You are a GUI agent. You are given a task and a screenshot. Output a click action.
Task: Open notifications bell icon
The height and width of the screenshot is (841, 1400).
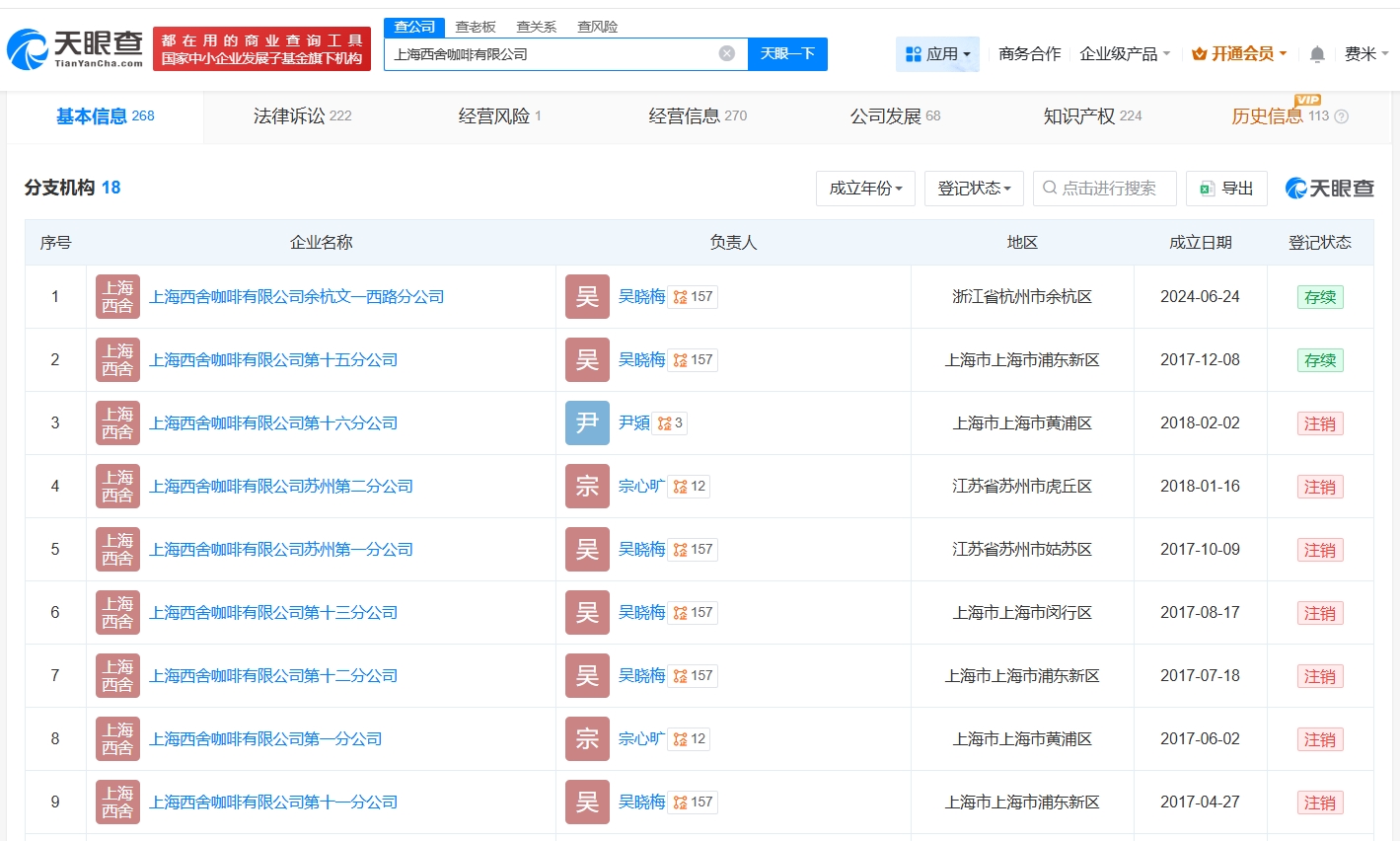pyautogui.click(x=1317, y=54)
